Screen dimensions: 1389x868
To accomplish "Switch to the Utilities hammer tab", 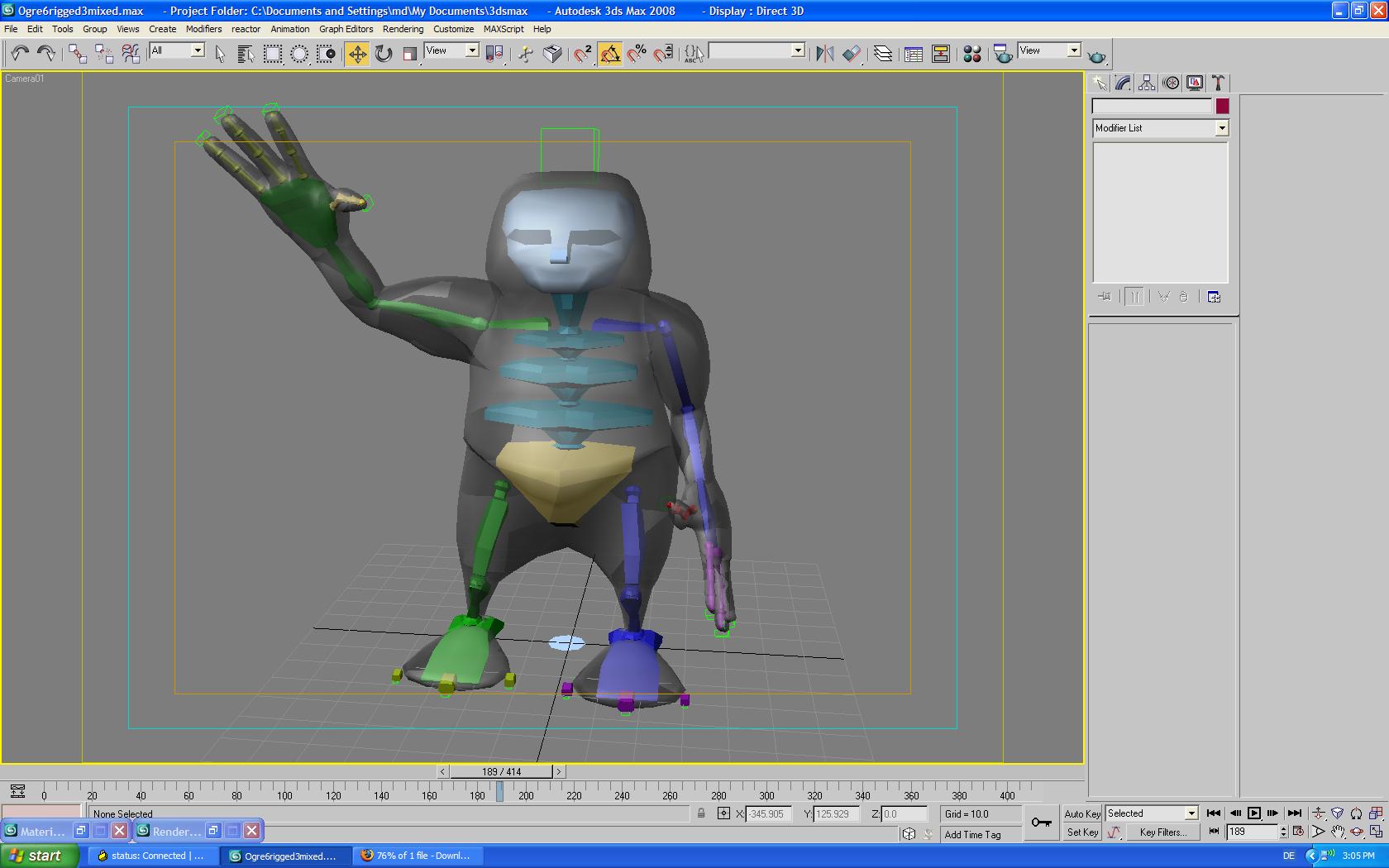I will 1218,83.
